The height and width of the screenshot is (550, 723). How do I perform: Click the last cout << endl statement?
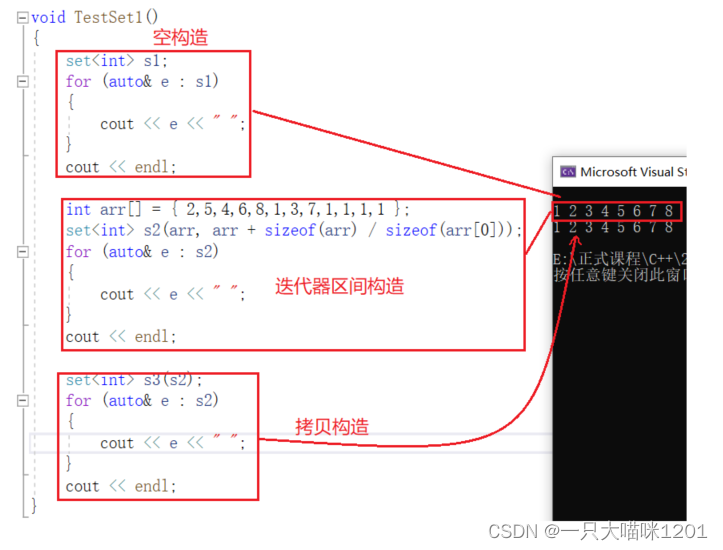[x=121, y=486]
